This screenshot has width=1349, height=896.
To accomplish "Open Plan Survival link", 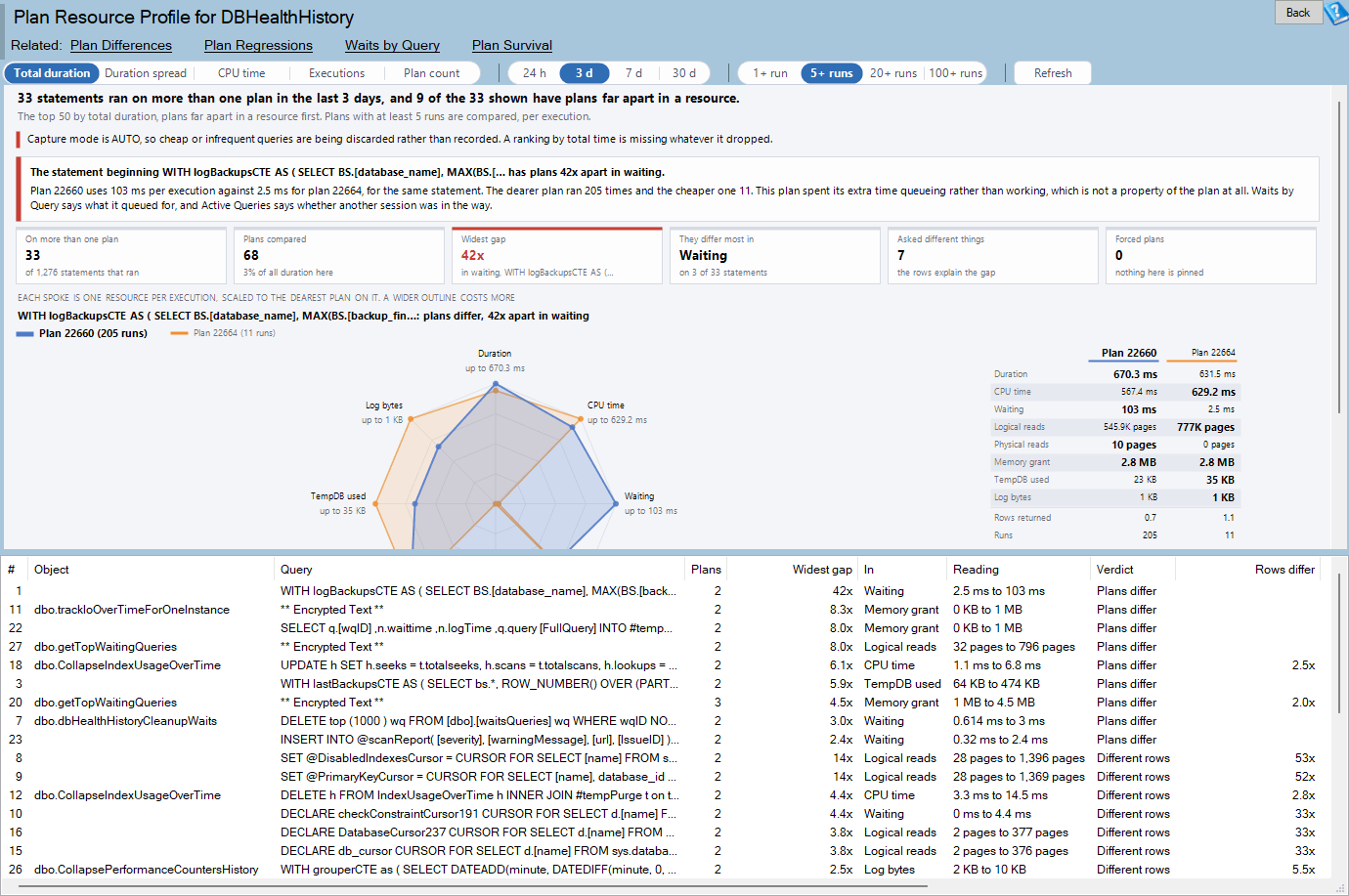I will tap(512, 45).
